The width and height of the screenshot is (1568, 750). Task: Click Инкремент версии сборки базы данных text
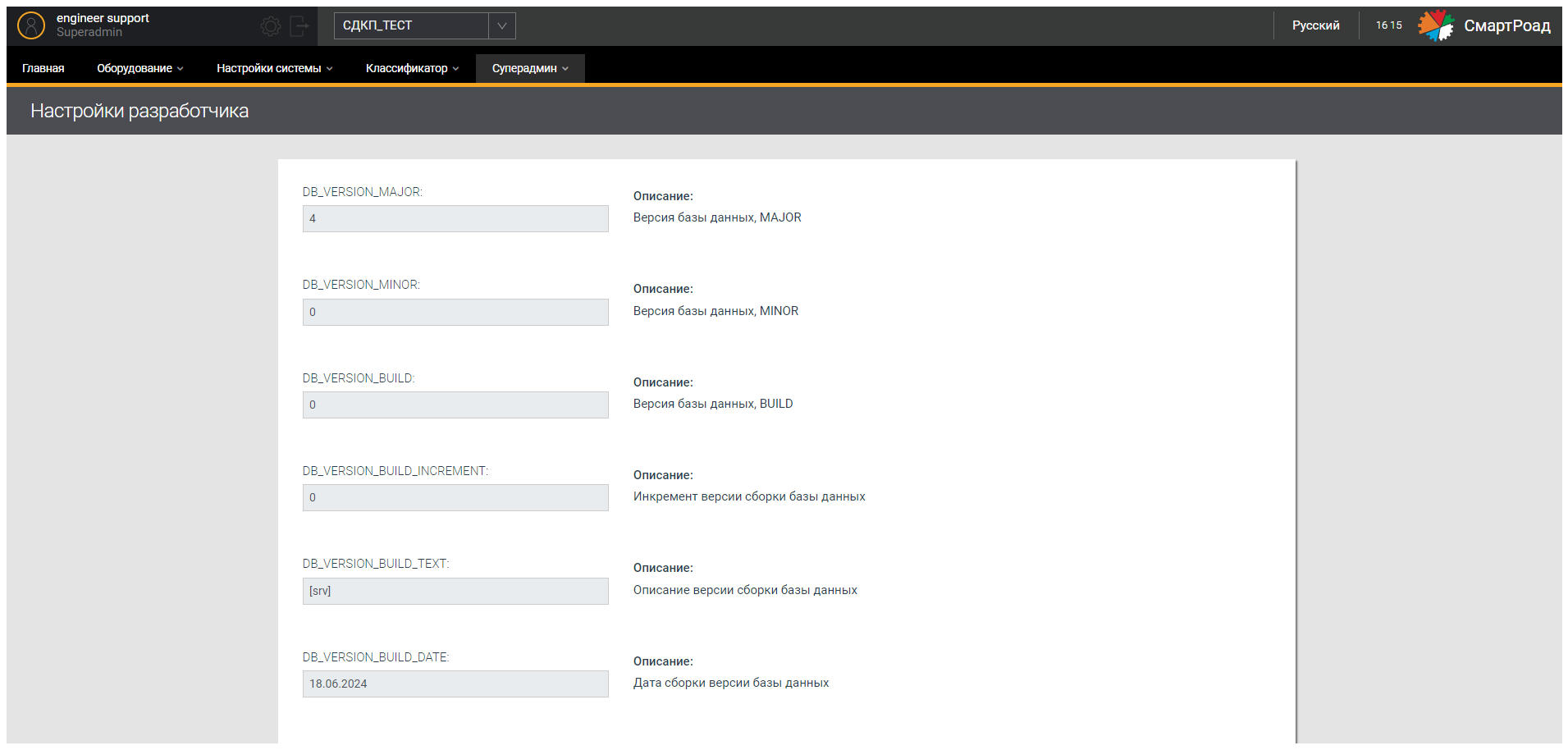click(749, 496)
